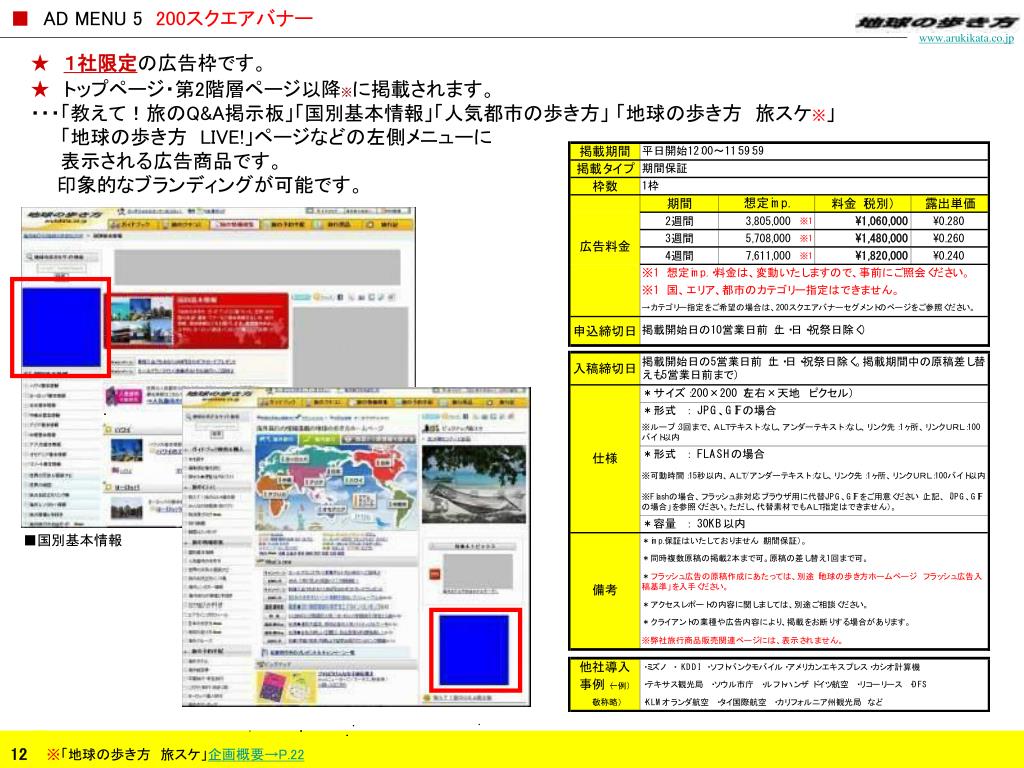
Task: Click the 容量:30KB以内 spec line
Action: [x=695, y=524]
